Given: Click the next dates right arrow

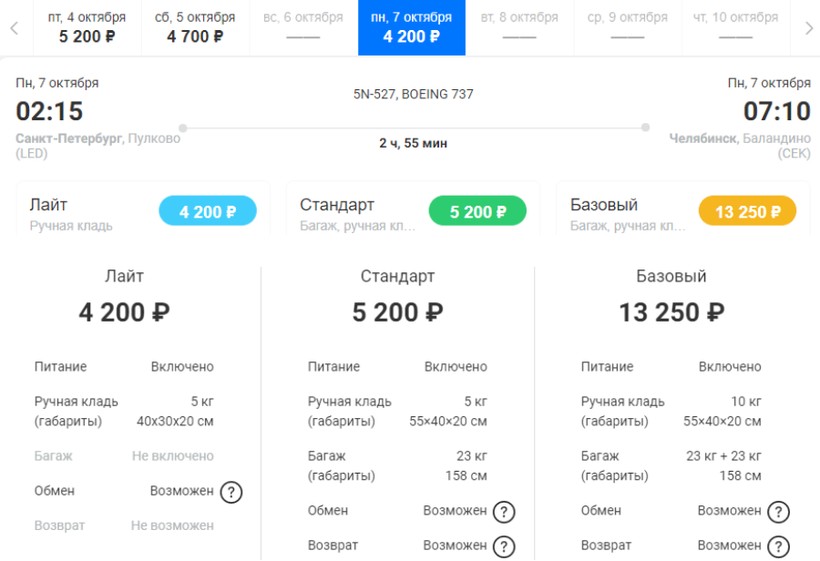Looking at the screenshot, I should 808,28.
